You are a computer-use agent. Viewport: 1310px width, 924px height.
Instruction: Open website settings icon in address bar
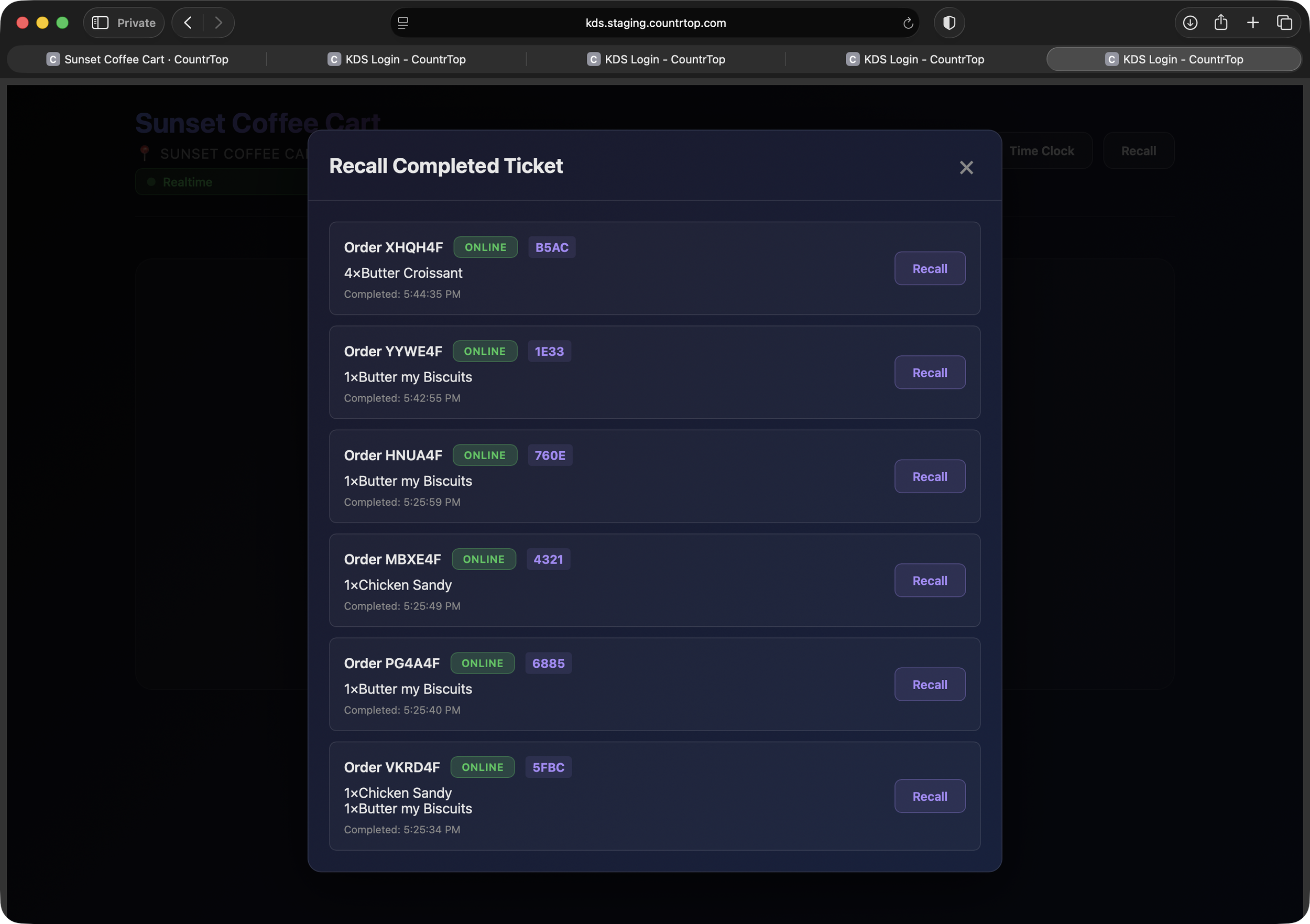coord(403,23)
